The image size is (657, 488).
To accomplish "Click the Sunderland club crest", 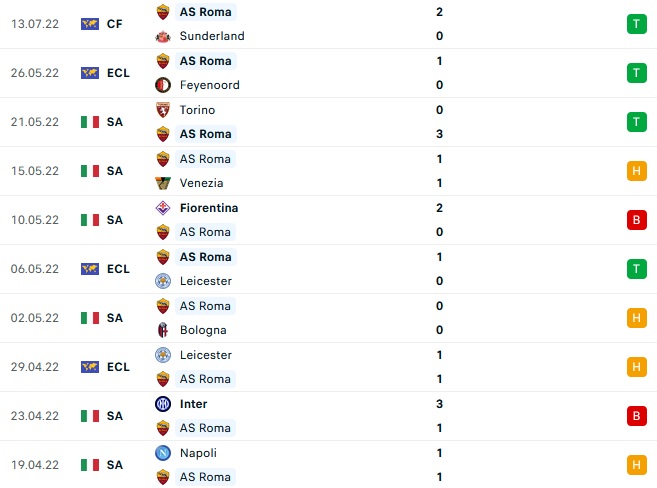I will [x=164, y=36].
